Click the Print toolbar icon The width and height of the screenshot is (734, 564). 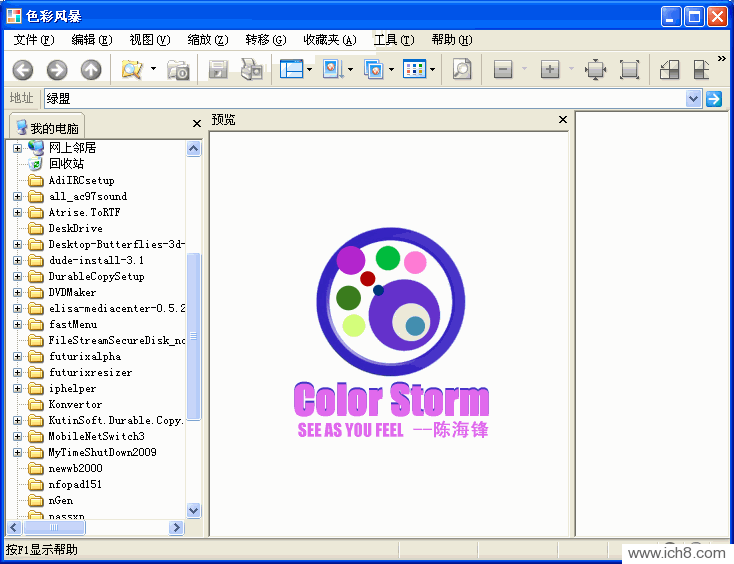click(x=252, y=70)
